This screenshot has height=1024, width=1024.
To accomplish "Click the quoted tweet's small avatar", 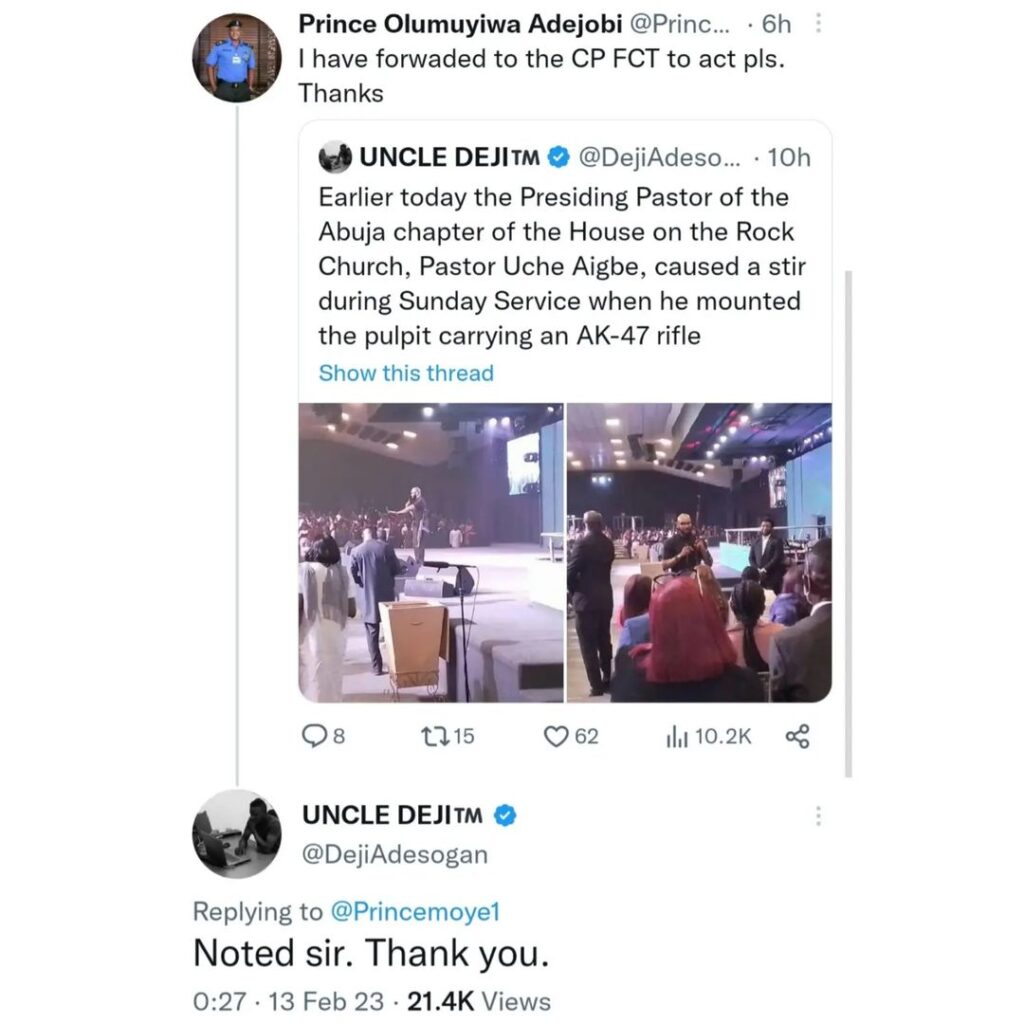I will (334, 157).
